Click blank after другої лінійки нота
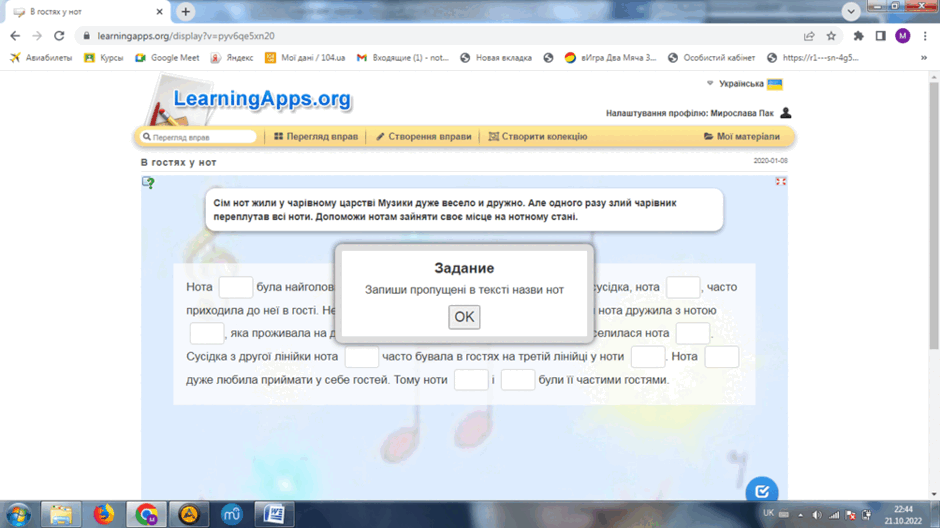Viewport: 940px width, 528px height. coord(361,357)
